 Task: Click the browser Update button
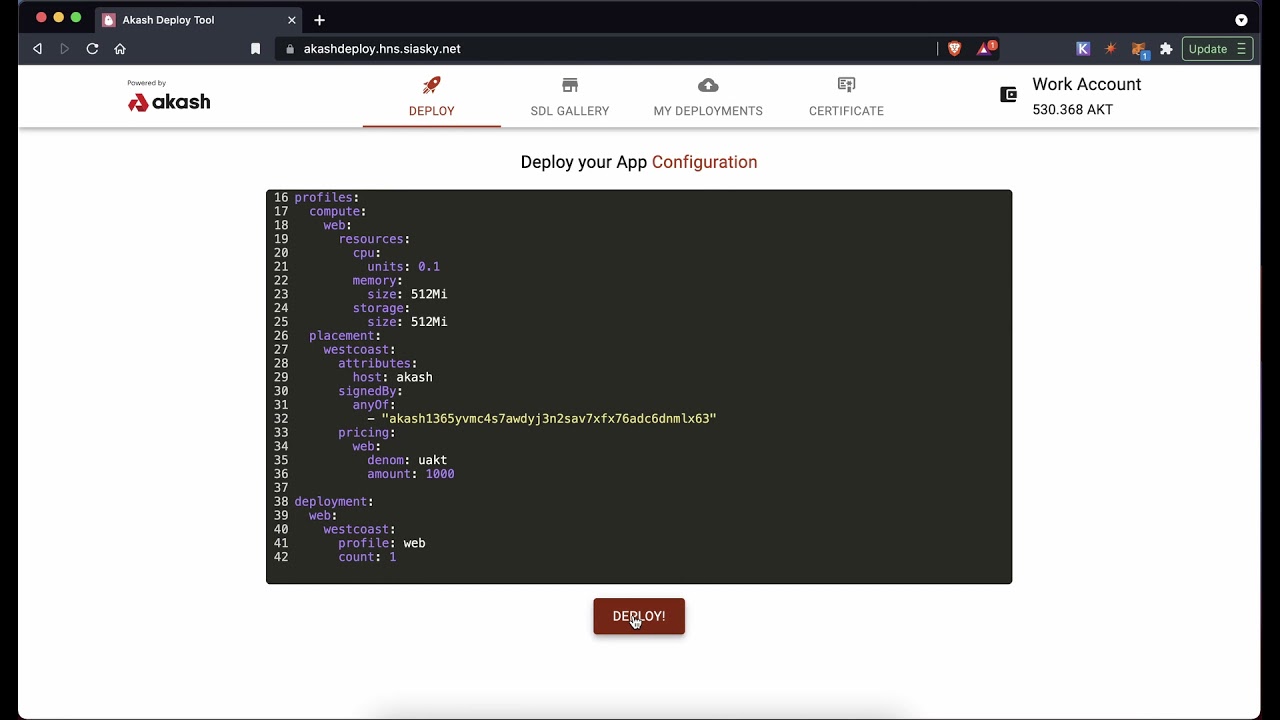tap(1217, 49)
